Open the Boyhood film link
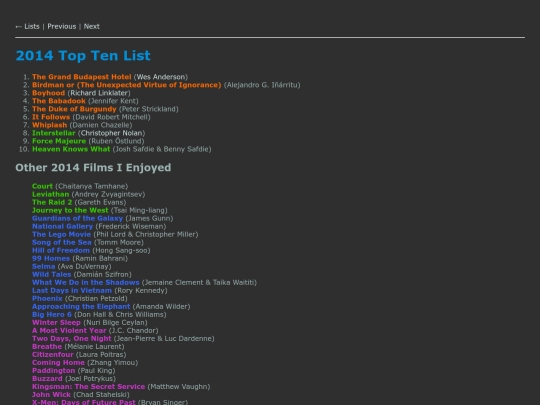 point(49,93)
